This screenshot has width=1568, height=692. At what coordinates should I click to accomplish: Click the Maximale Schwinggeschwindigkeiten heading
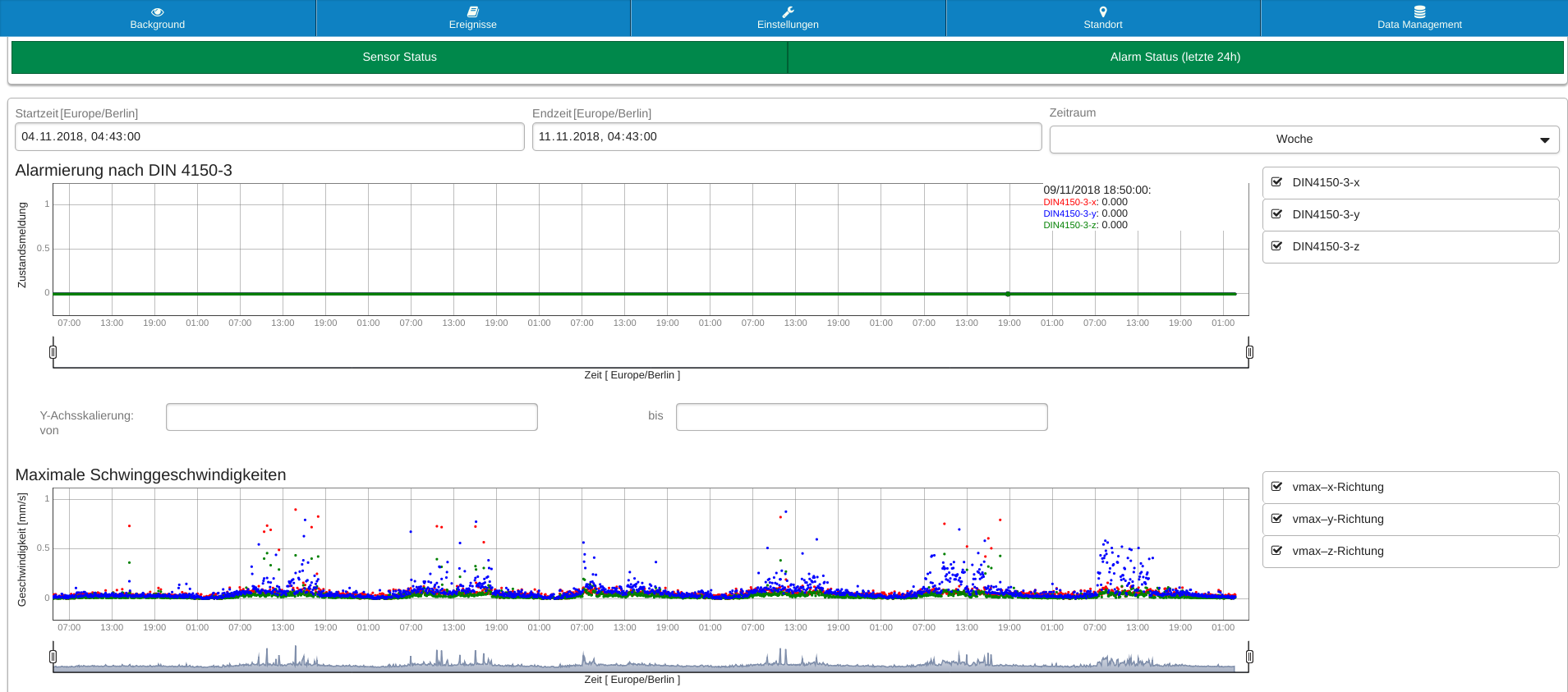150,474
